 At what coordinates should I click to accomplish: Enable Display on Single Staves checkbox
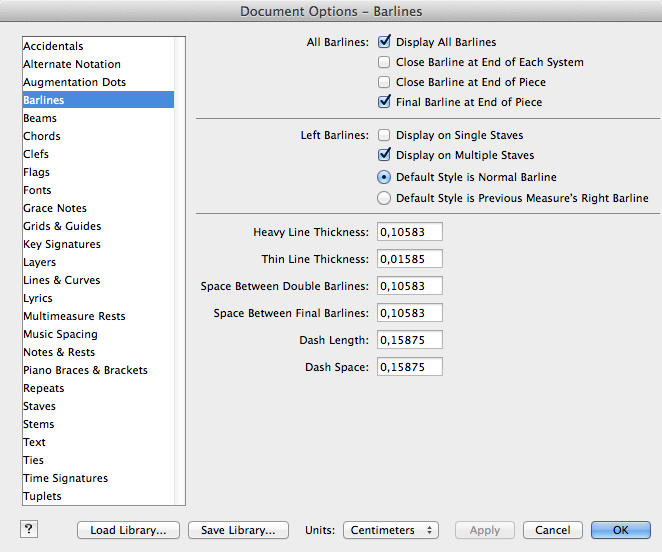384,135
